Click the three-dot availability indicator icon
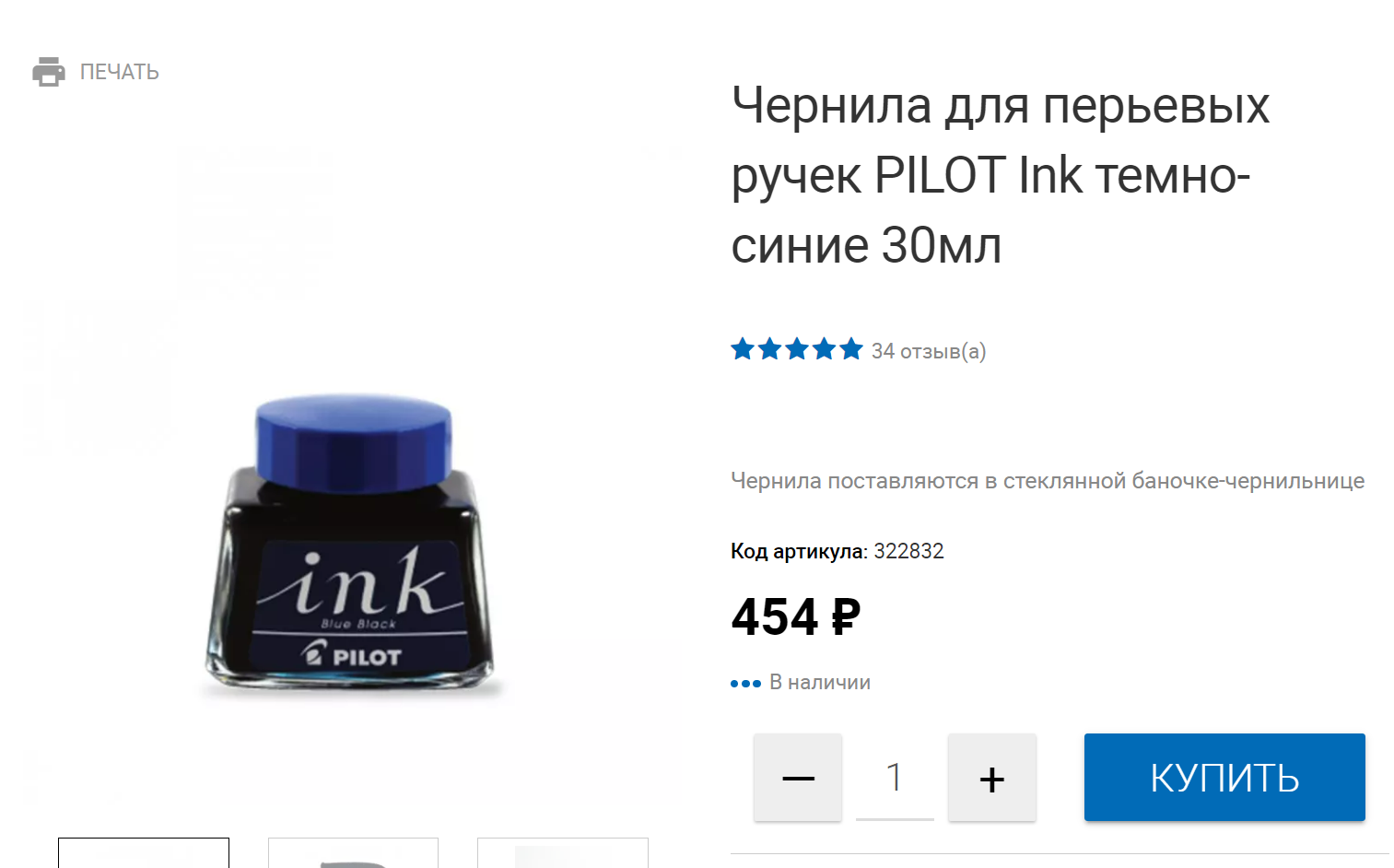 (x=745, y=684)
